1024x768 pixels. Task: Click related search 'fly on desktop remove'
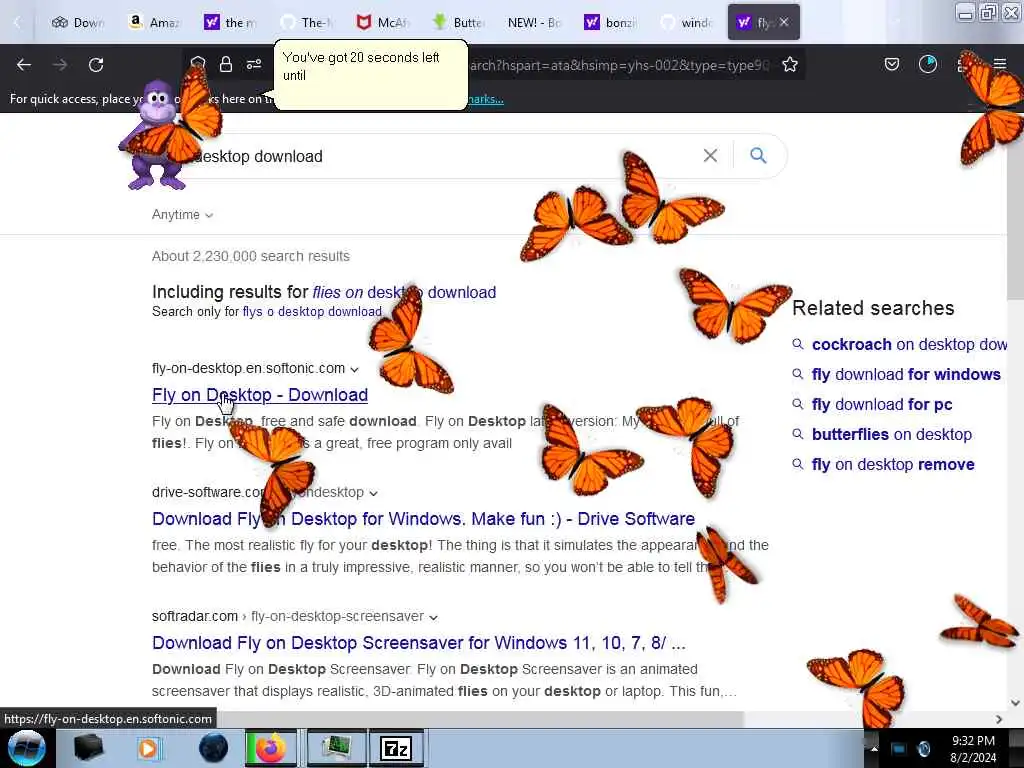click(893, 464)
